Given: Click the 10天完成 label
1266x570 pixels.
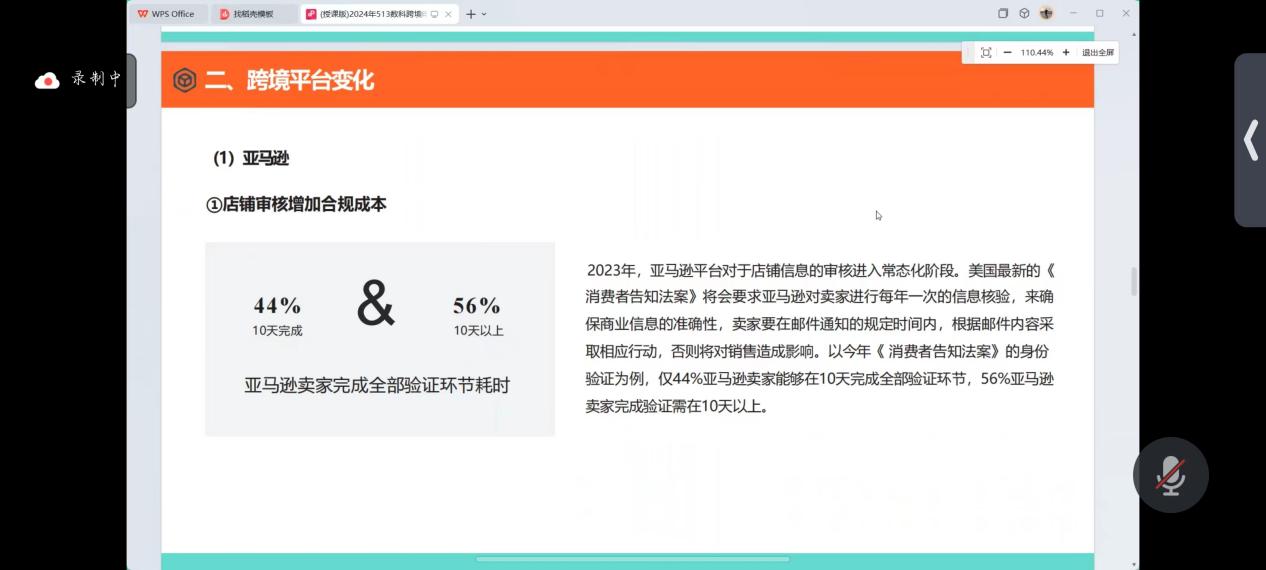Looking at the screenshot, I should coord(277,330).
